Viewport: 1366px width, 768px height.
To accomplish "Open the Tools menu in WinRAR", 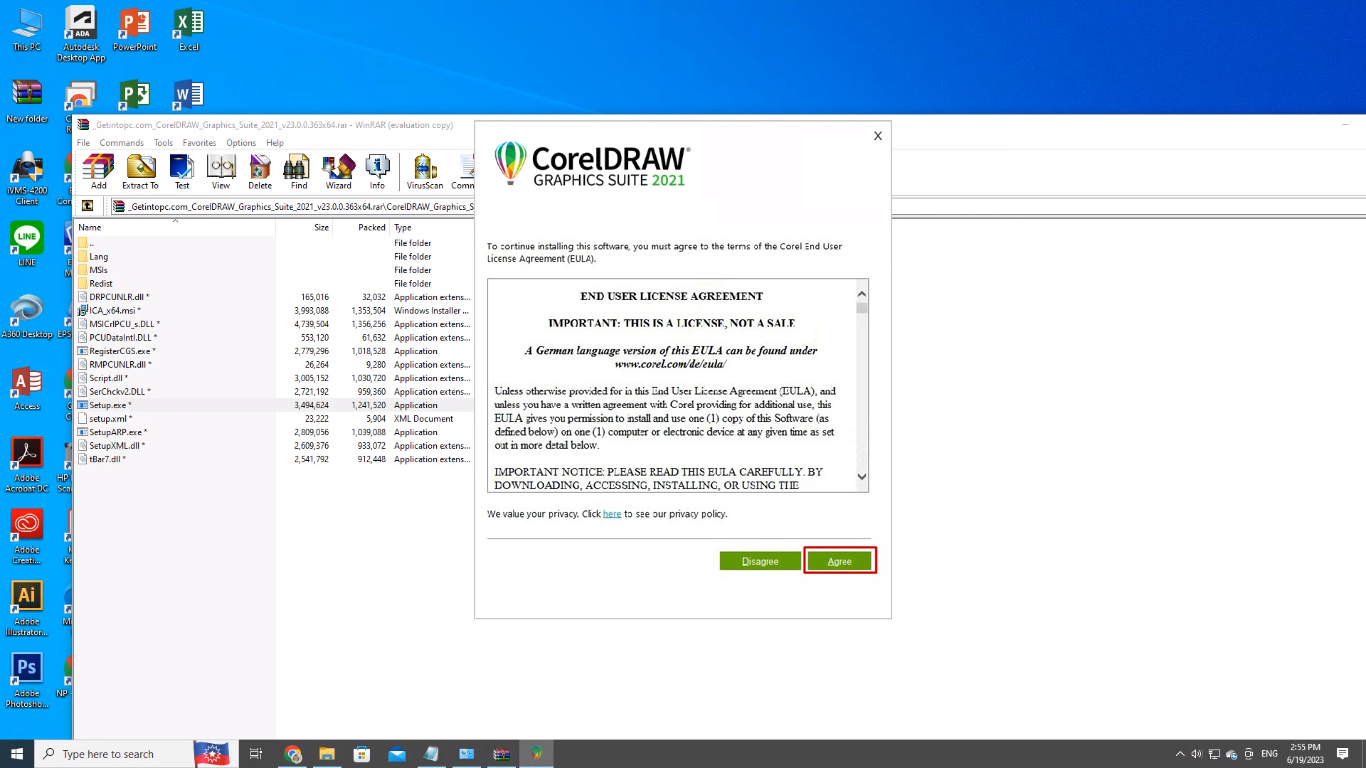I will tap(163, 143).
